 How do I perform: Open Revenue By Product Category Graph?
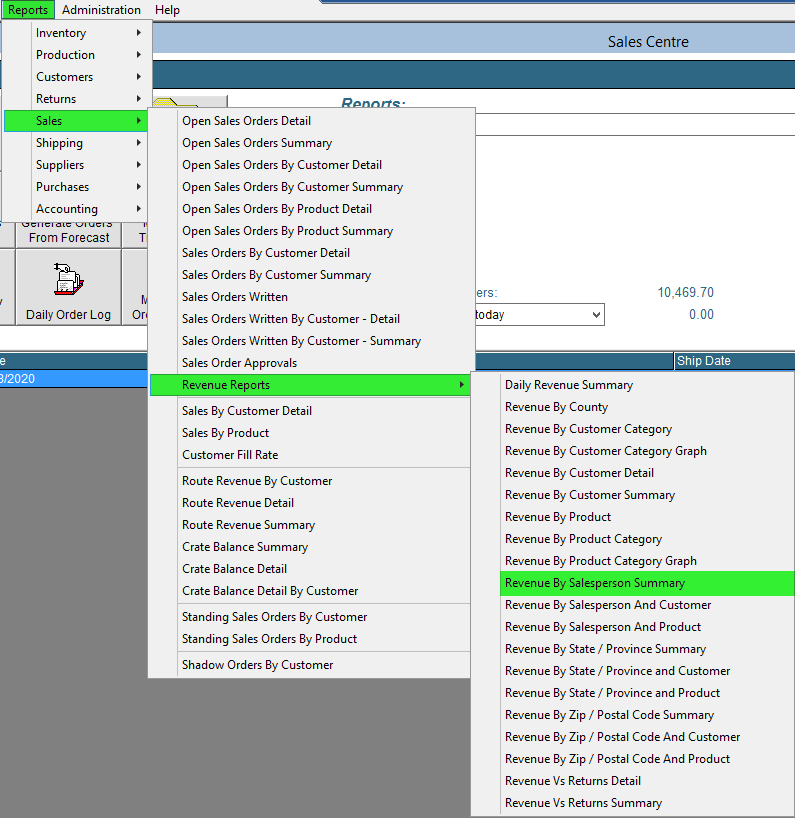coord(633,561)
